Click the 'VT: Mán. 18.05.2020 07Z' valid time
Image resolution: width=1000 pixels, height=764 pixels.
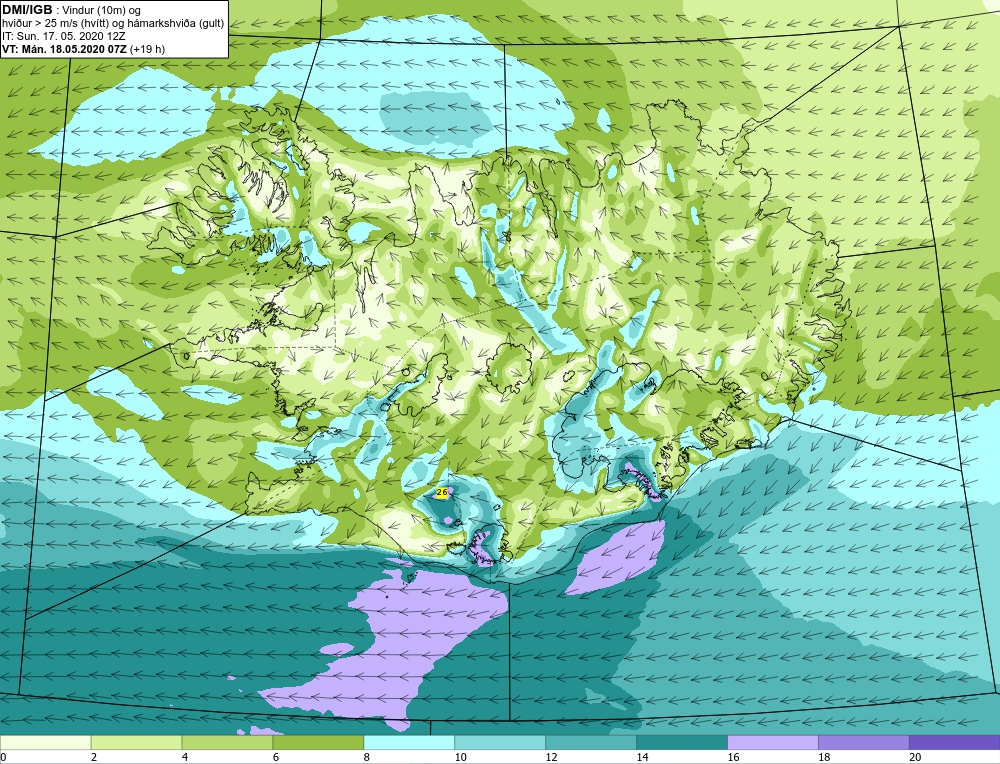84,49
